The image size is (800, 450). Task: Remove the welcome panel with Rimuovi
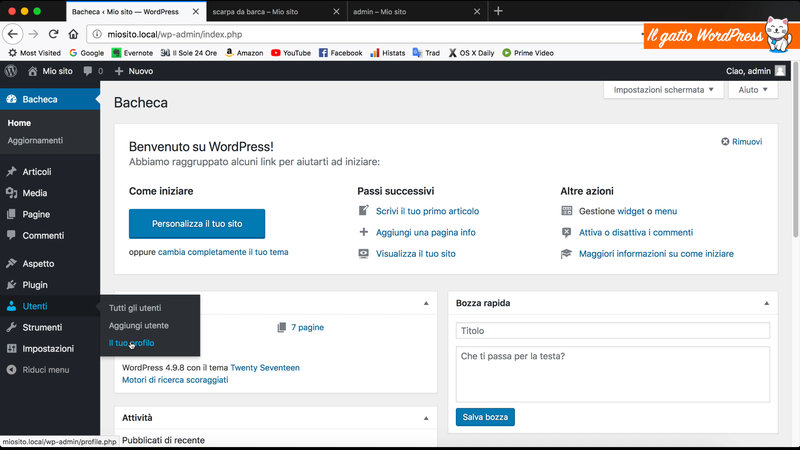point(741,141)
